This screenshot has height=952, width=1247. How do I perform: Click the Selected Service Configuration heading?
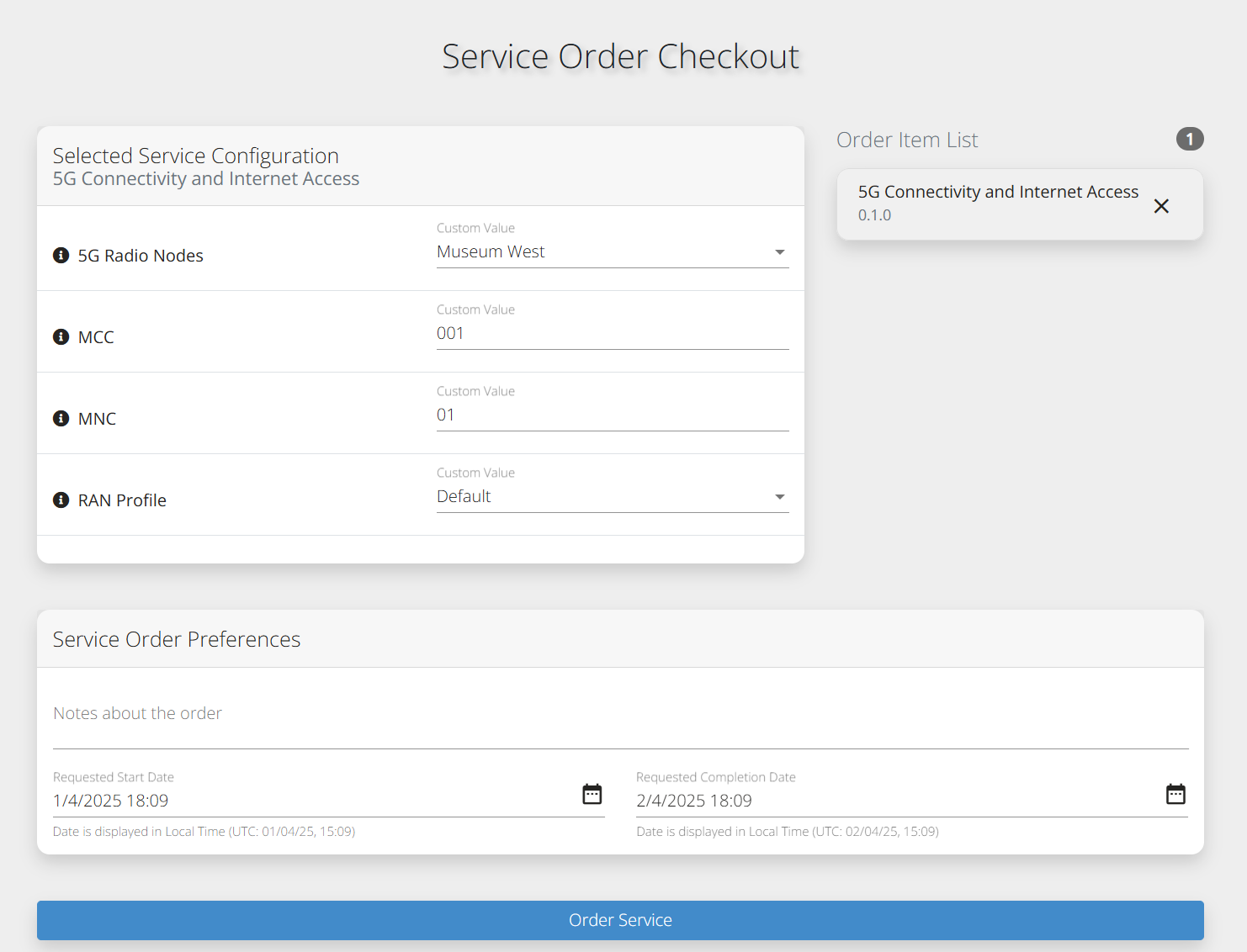pyautogui.click(x=196, y=156)
